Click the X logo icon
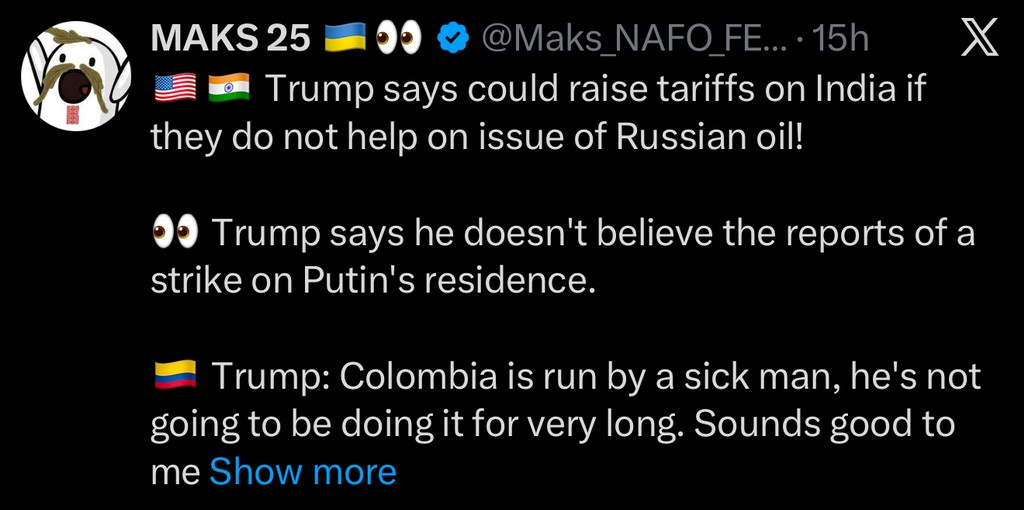The image size is (1024, 510). (977, 39)
